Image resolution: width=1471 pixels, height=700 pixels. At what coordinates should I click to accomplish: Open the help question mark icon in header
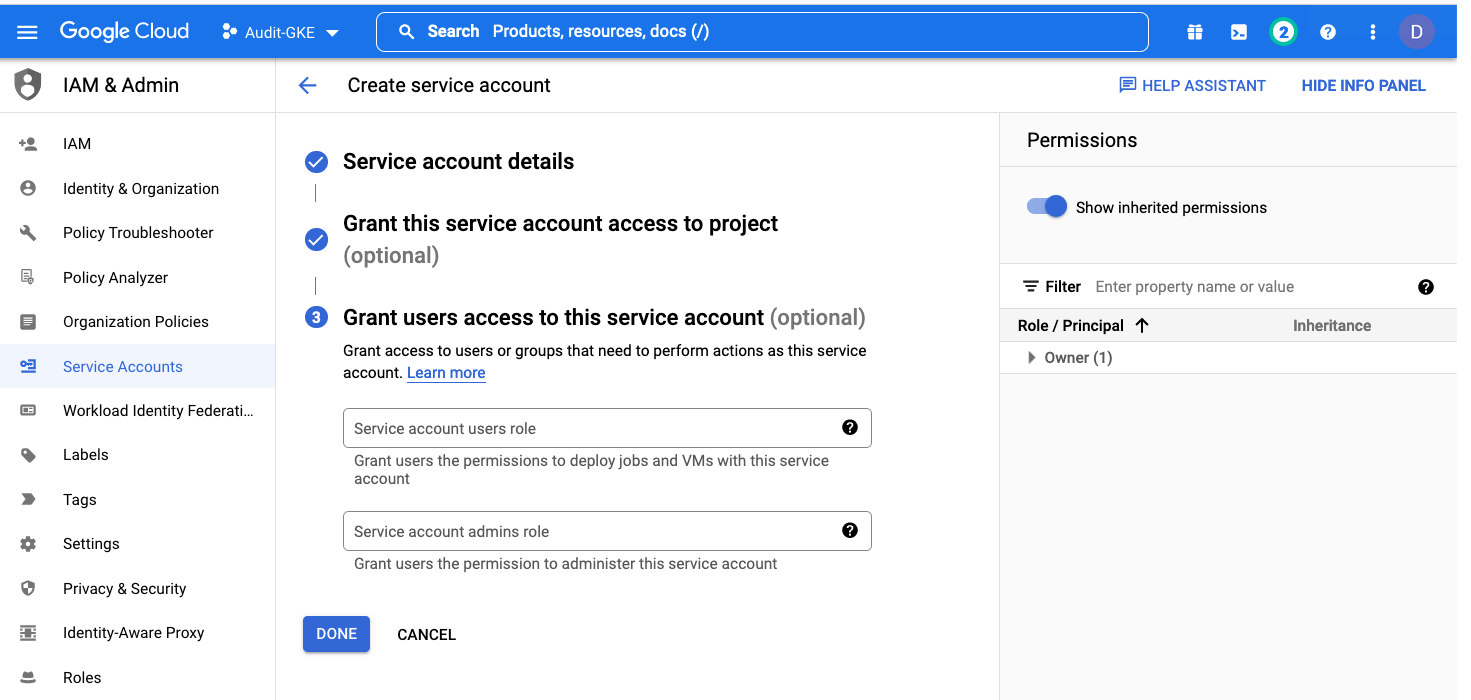[1327, 32]
